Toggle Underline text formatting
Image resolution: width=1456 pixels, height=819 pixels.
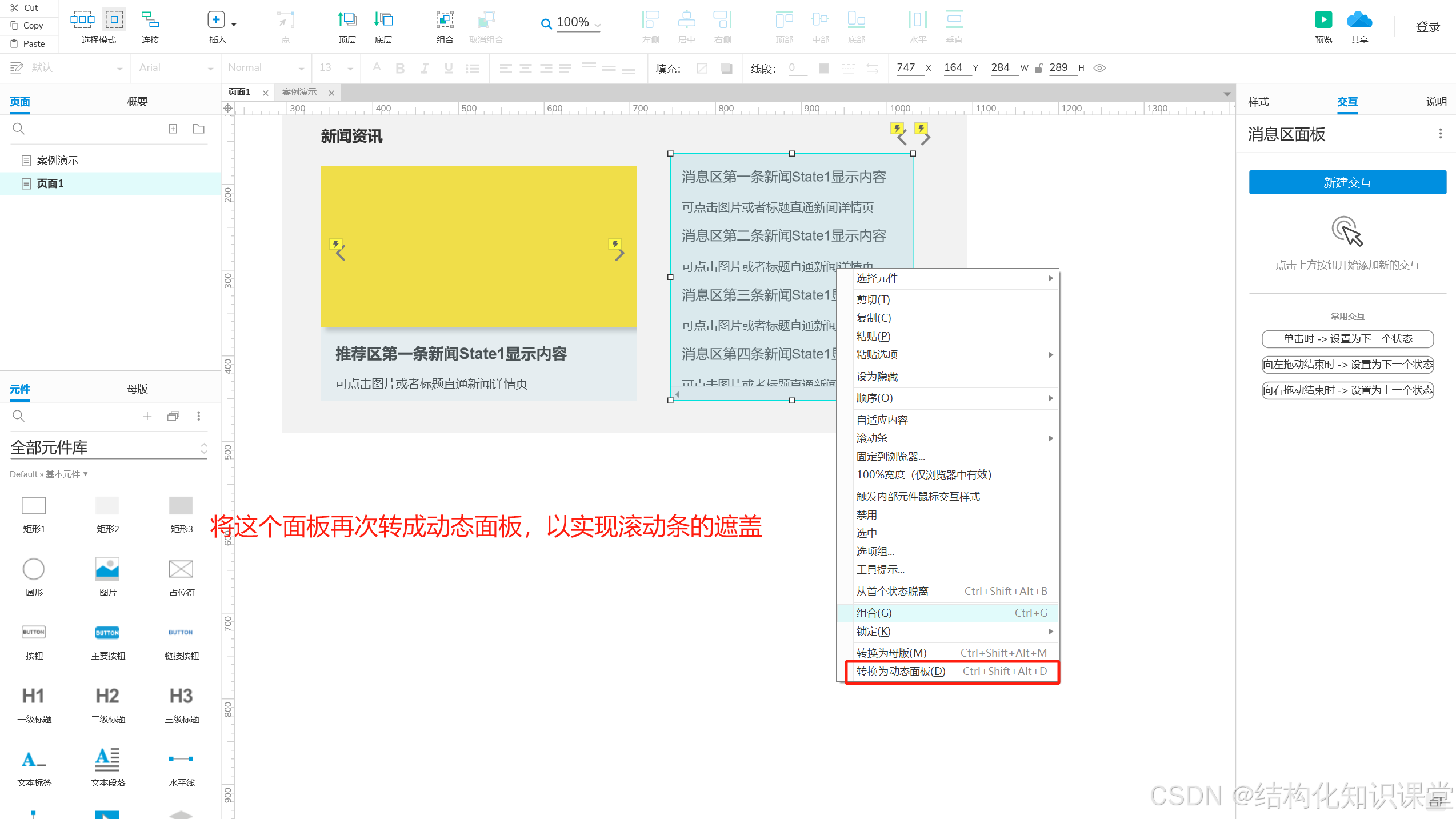pos(449,68)
